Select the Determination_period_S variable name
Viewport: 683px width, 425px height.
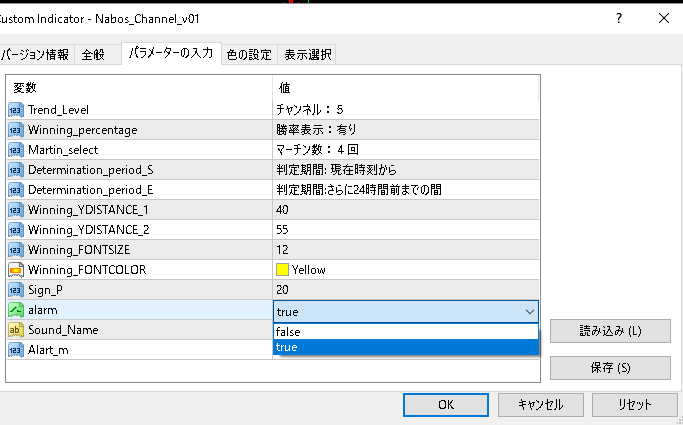point(91,170)
